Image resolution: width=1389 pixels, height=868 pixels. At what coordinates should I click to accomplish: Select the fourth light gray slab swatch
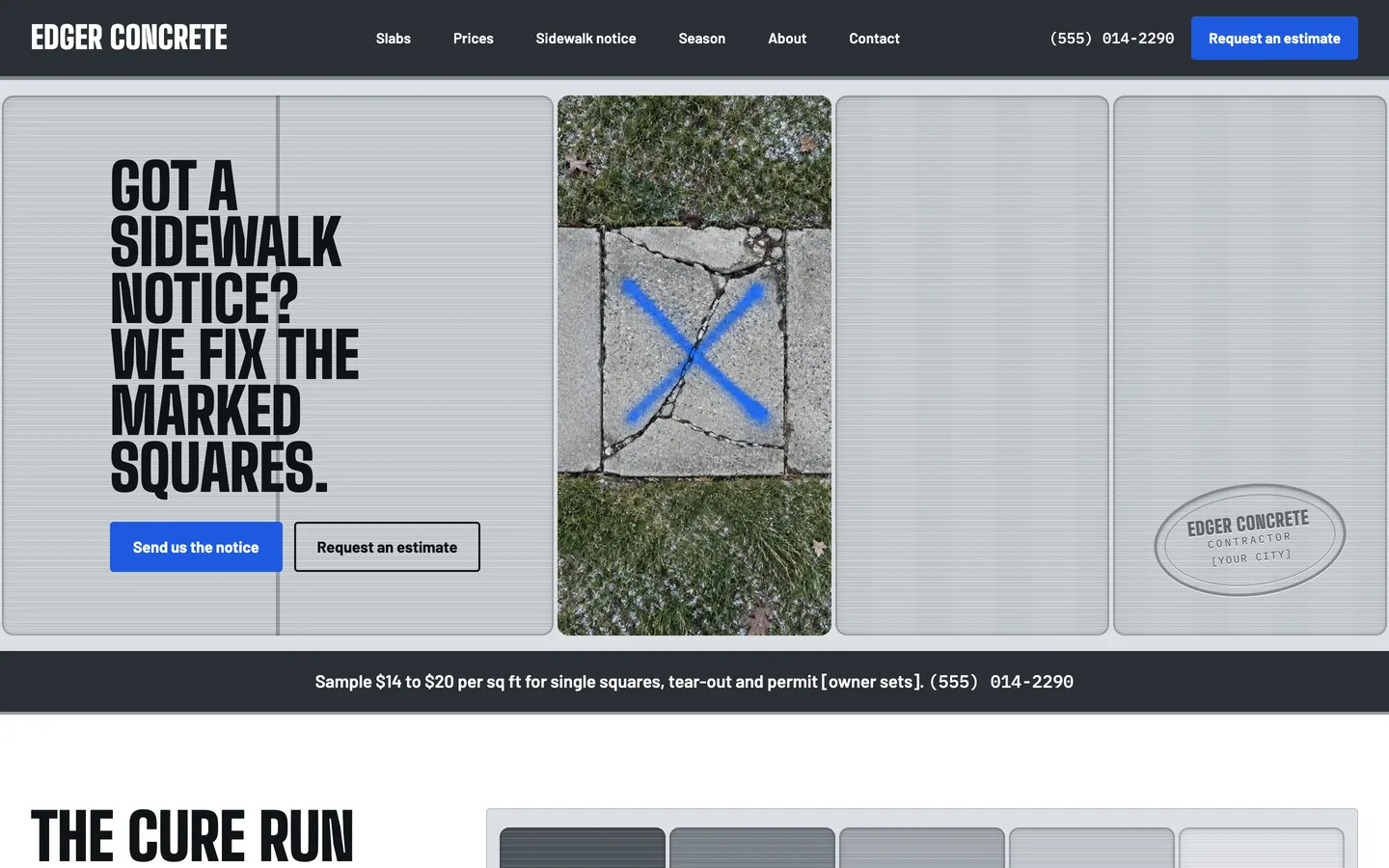pos(1092,848)
